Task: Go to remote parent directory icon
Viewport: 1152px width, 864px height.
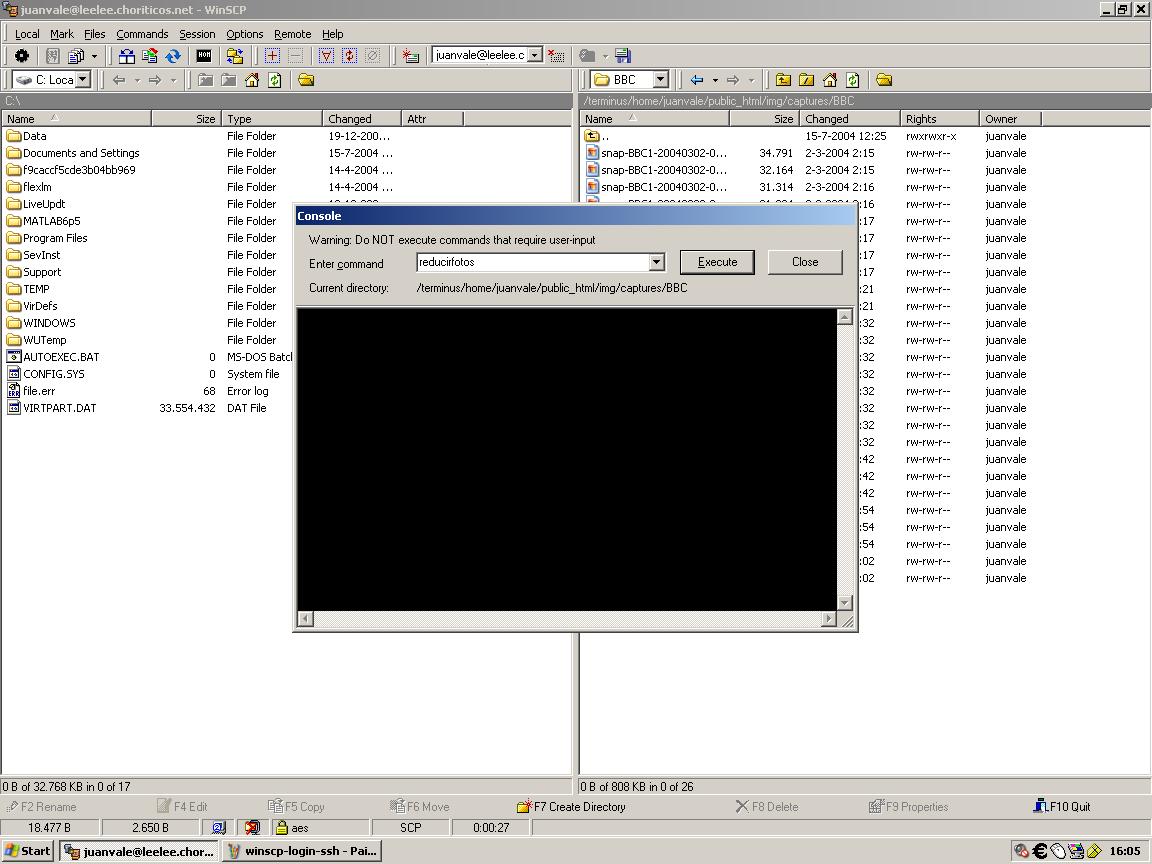Action: (783, 80)
